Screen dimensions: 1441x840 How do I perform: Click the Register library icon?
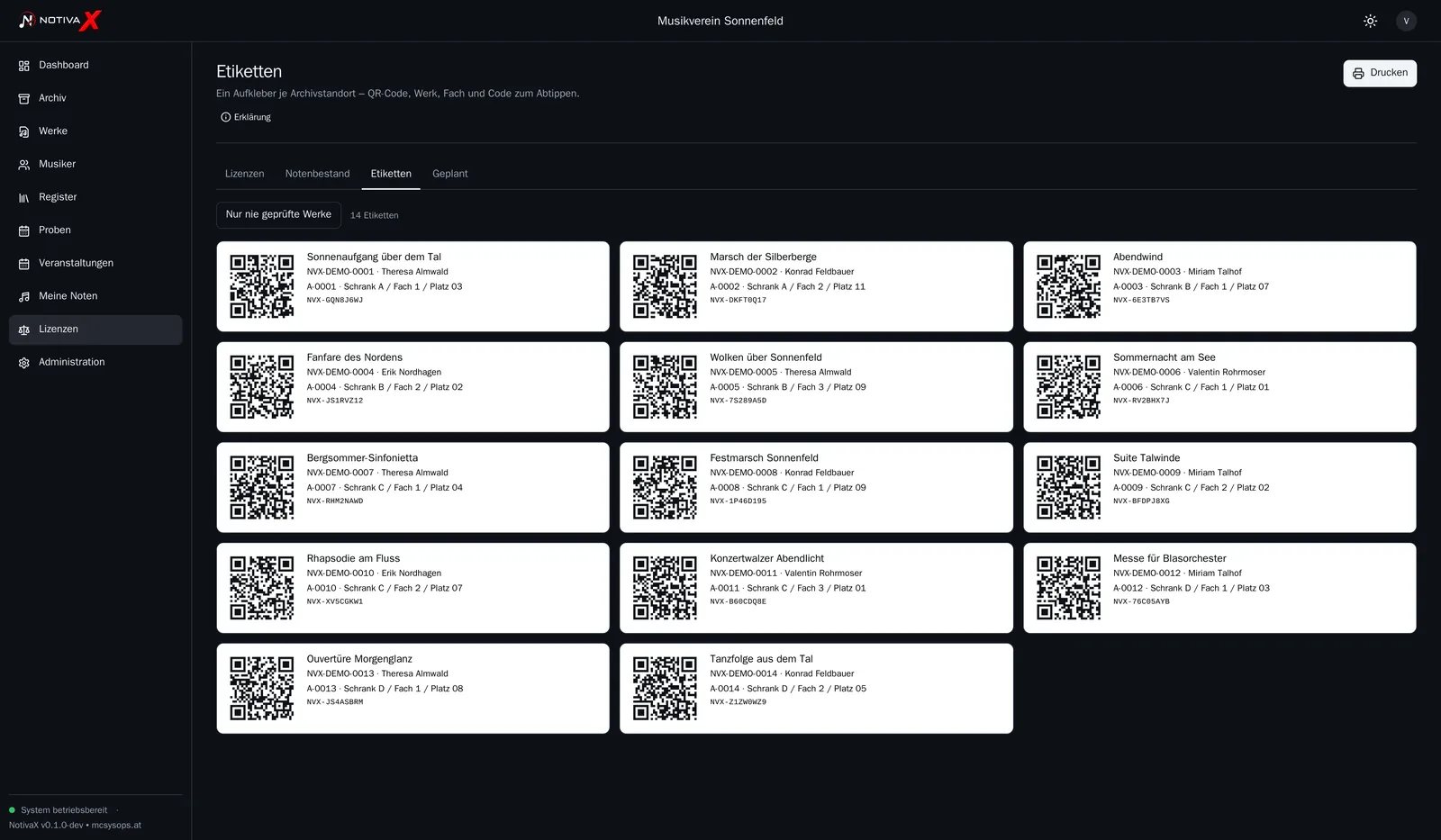24,197
